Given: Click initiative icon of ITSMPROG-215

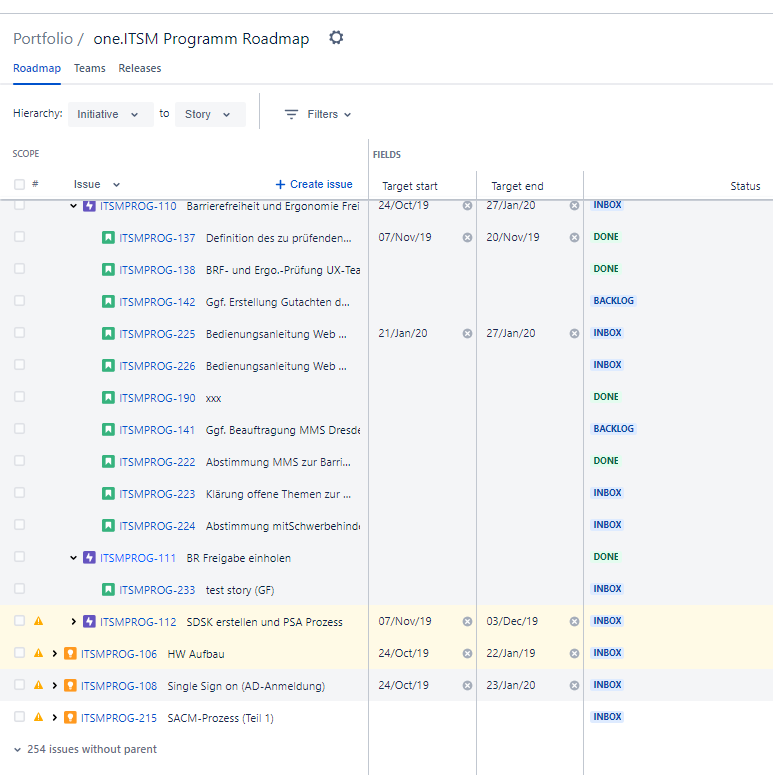Looking at the screenshot, I should [x=71, y=718].
